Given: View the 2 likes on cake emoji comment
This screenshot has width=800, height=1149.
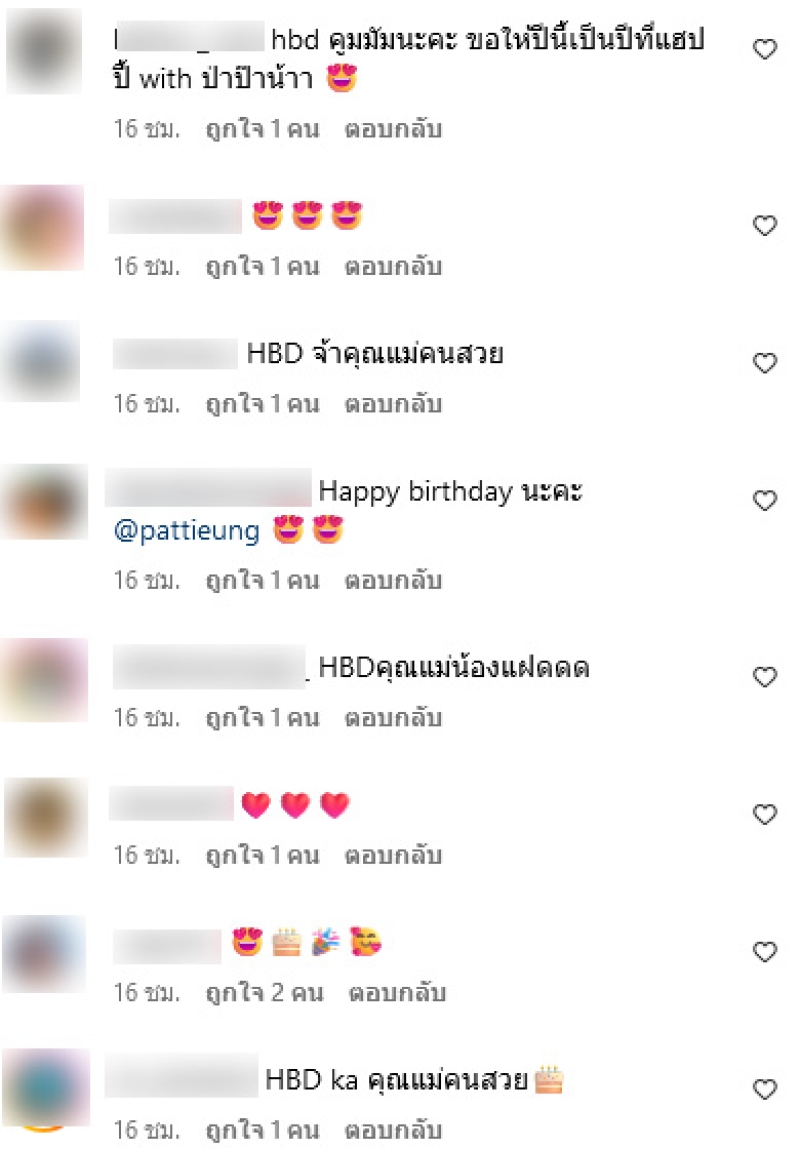Looking at the screenshot, I should [264, 993].
